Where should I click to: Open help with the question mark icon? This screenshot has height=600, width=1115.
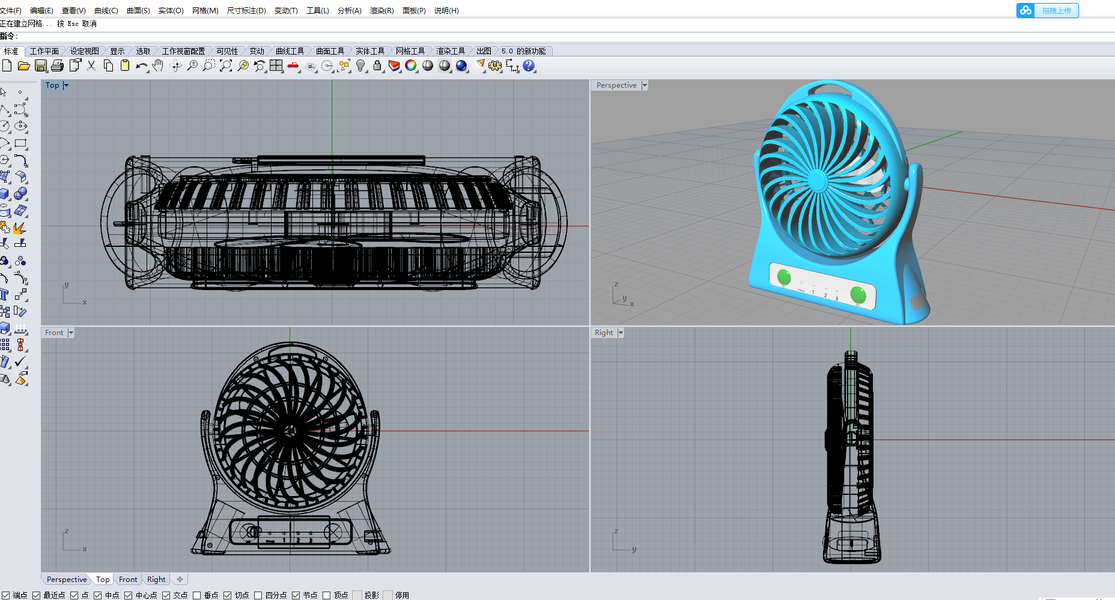click(x=528, y=65)
